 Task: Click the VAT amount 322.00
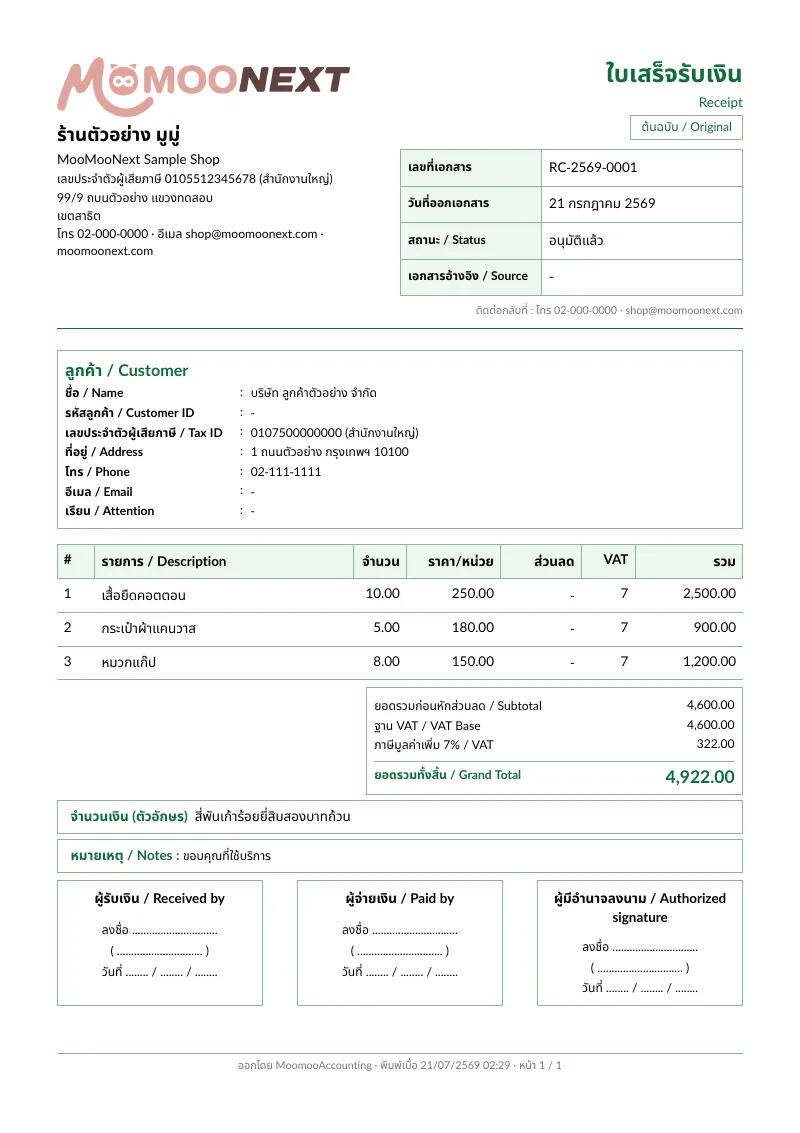(x=715, y=744)
